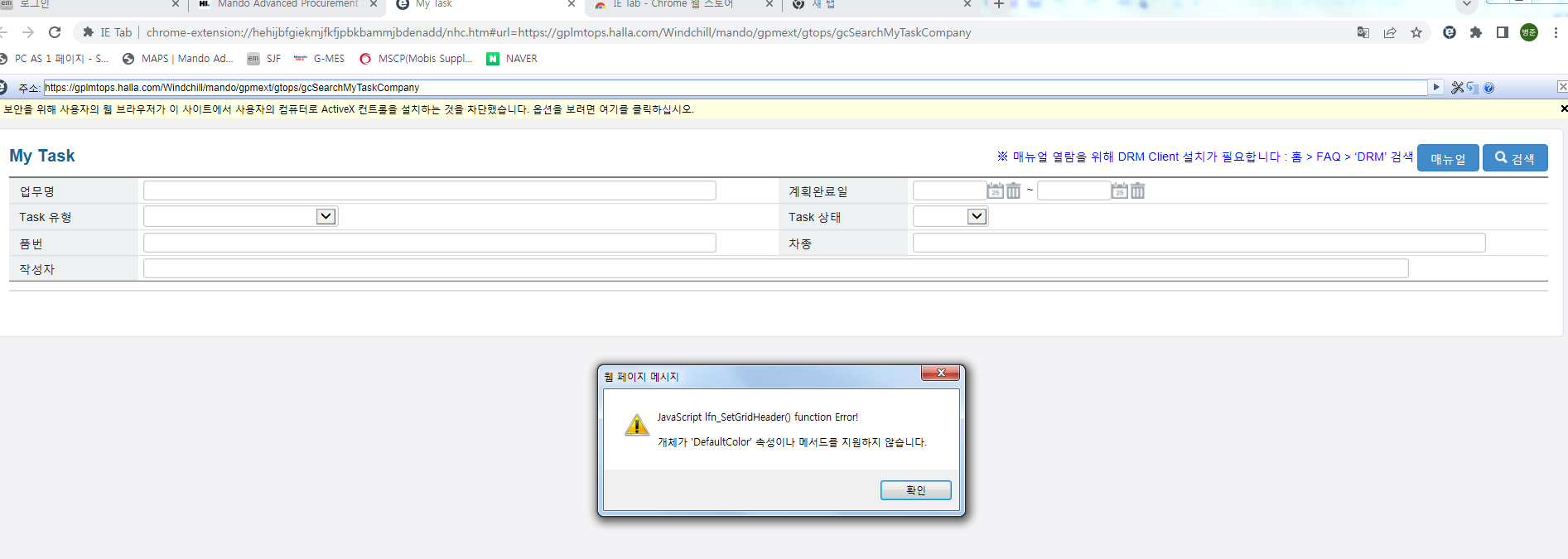Viewport: 1568px width, 559px height.
Task: Open IE Tab settings wrench icon
Action: point(1457,88)
